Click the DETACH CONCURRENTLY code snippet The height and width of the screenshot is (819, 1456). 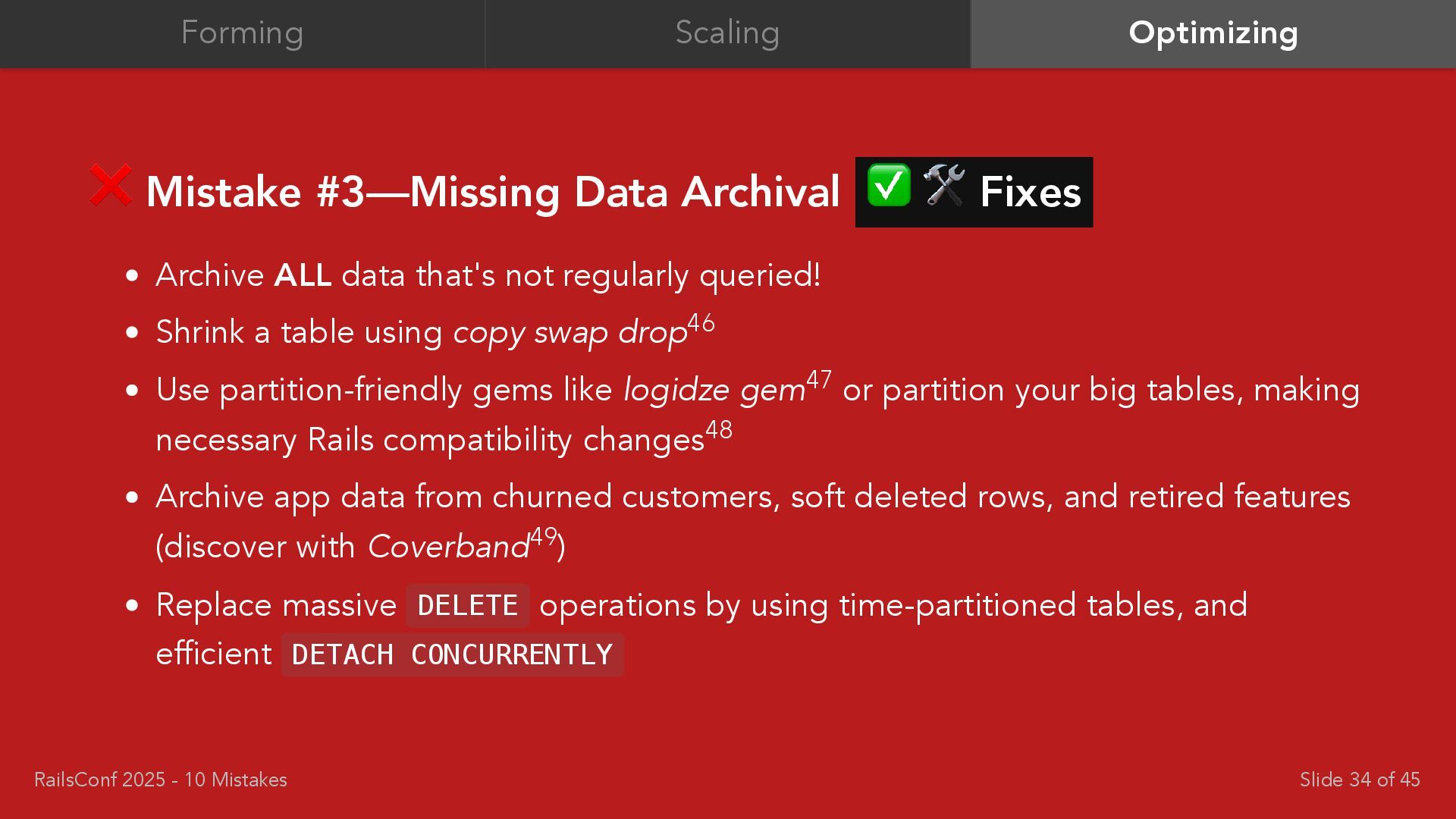click(452, 654)
